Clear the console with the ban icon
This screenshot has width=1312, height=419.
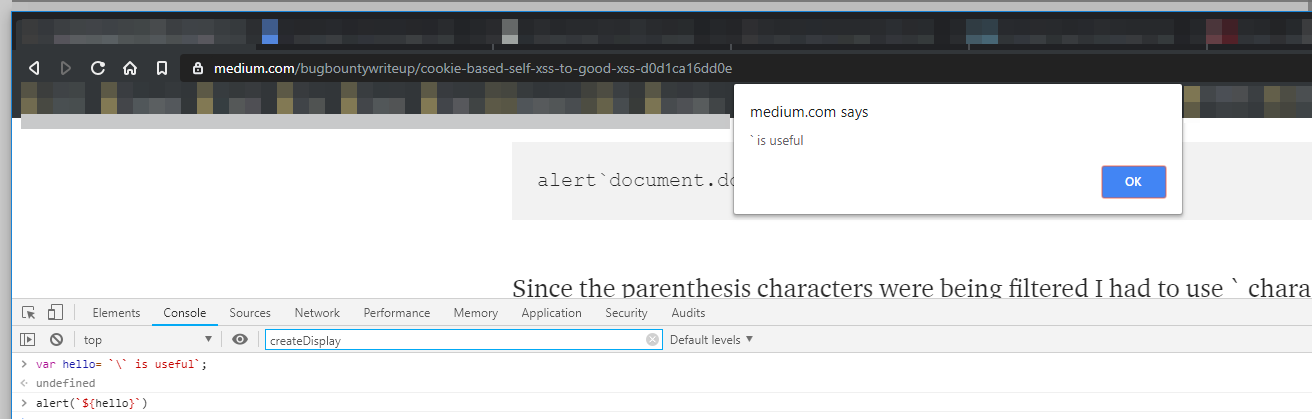click(57, 340)
